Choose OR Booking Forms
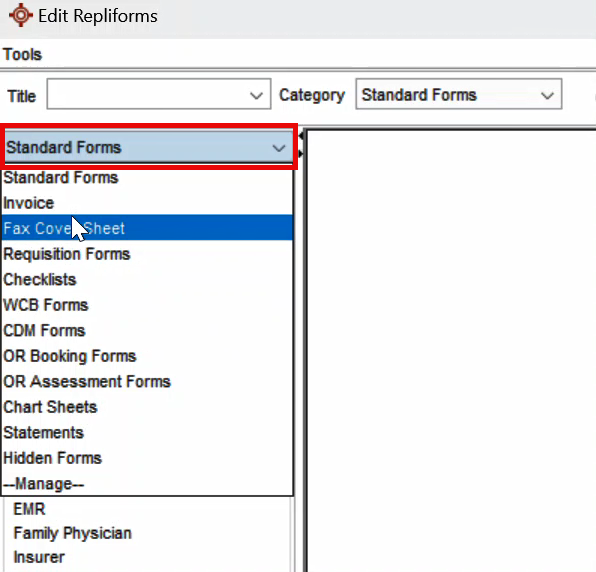 [147, 356]
